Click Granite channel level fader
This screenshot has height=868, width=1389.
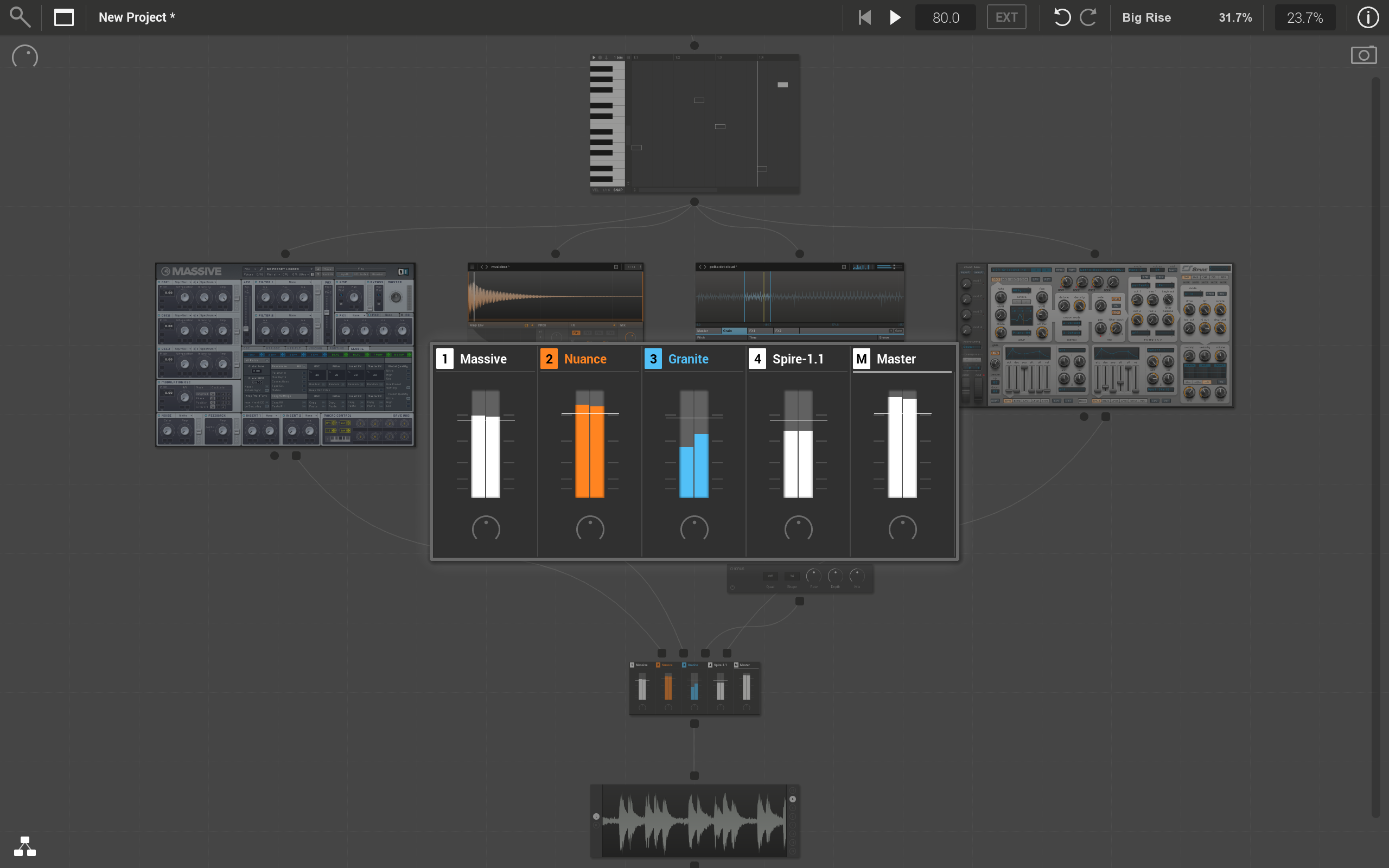[x=694, y=444]
